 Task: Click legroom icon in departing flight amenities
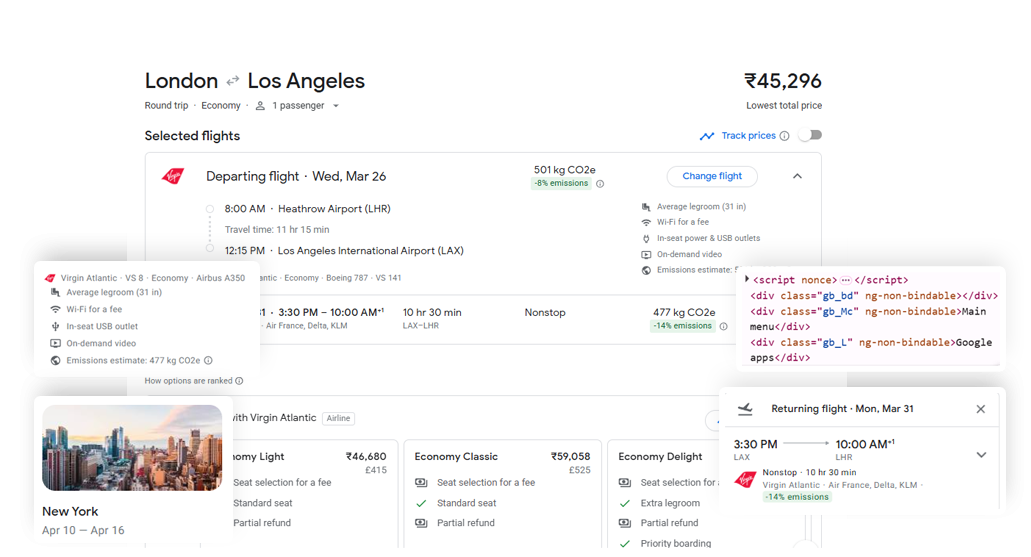pos(646,206)
